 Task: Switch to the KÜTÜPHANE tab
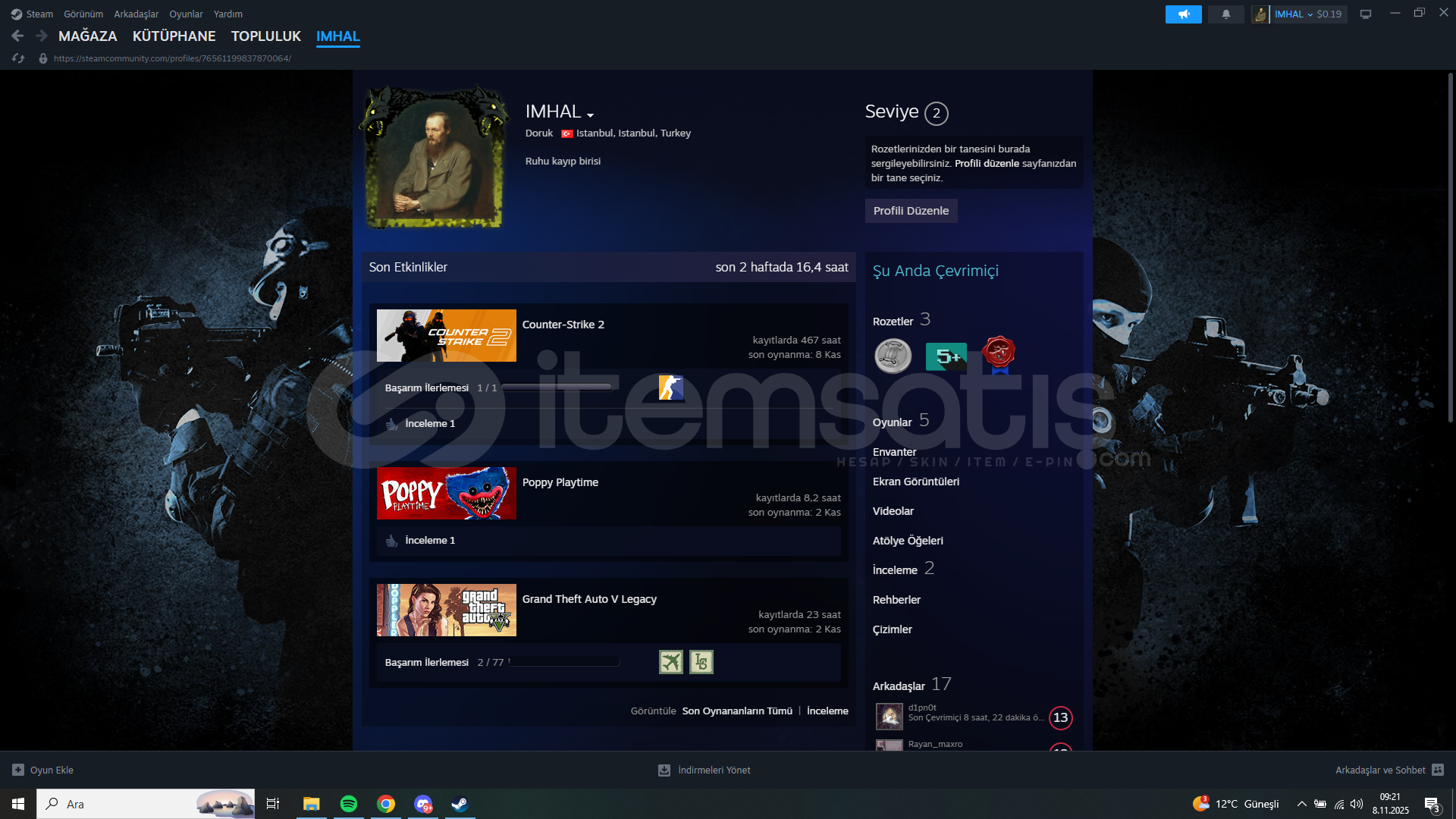pos(174,36)
